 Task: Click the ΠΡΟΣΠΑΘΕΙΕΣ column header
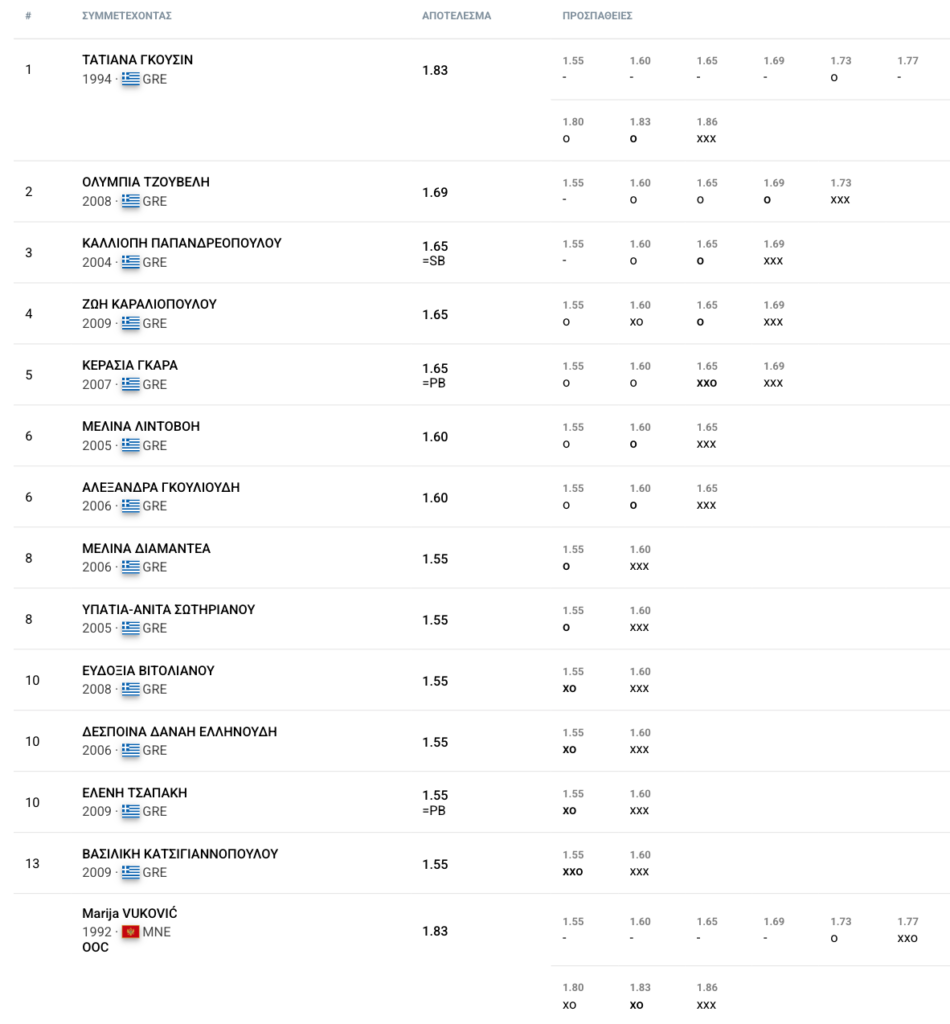(x=597, y=17)
